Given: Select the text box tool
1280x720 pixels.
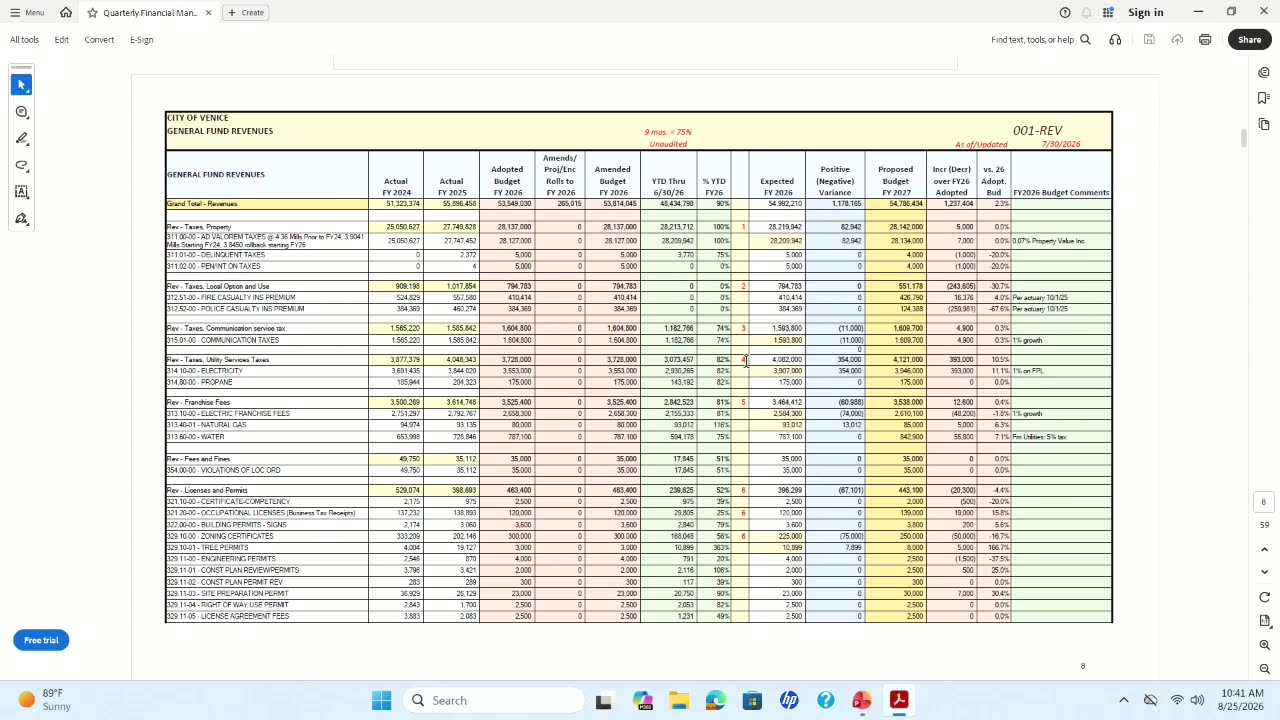Looking at the screenshot, I should point(21,192).
